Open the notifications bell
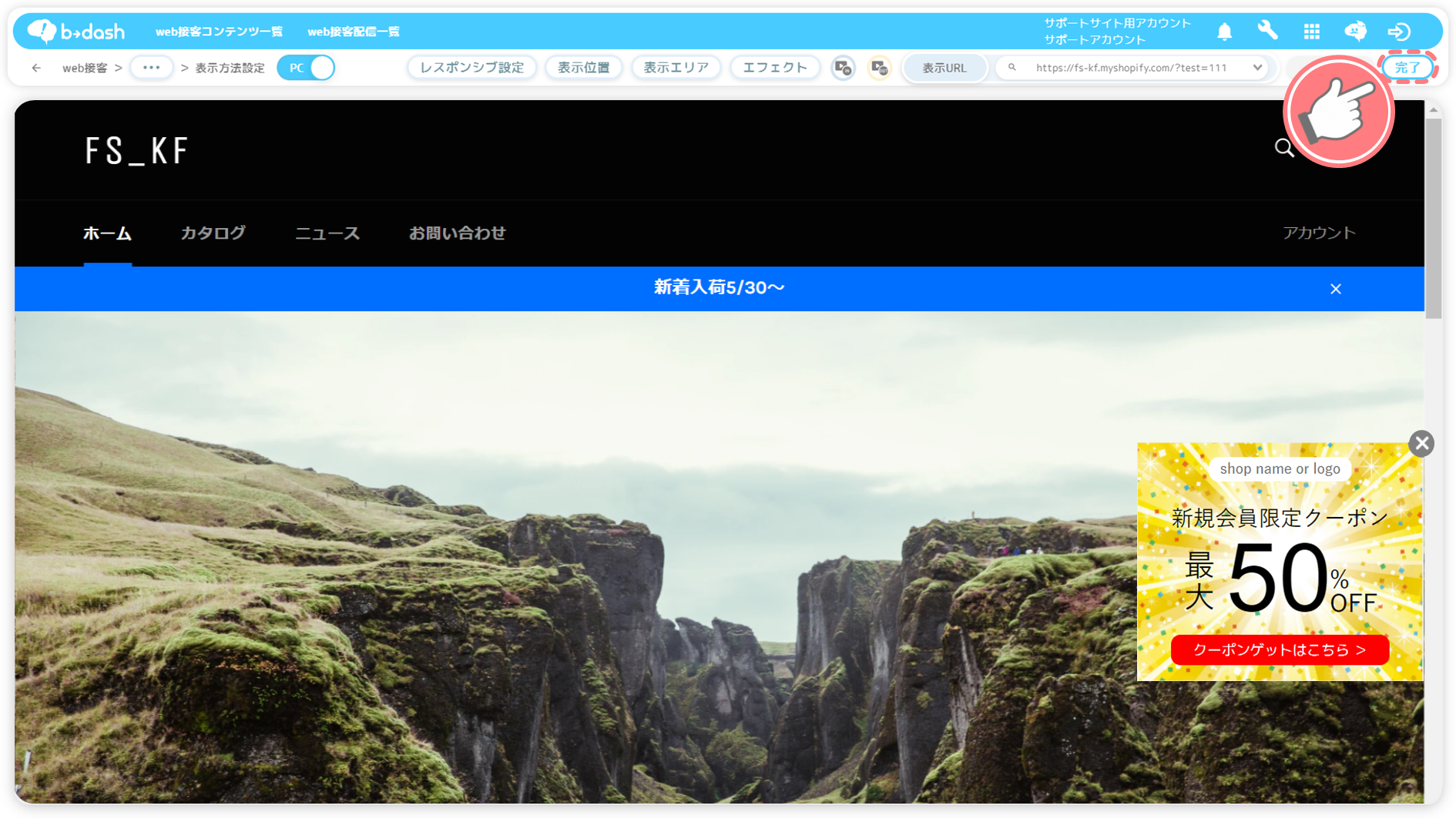Screen dimensions: 1456x819 coord(1224,32)
